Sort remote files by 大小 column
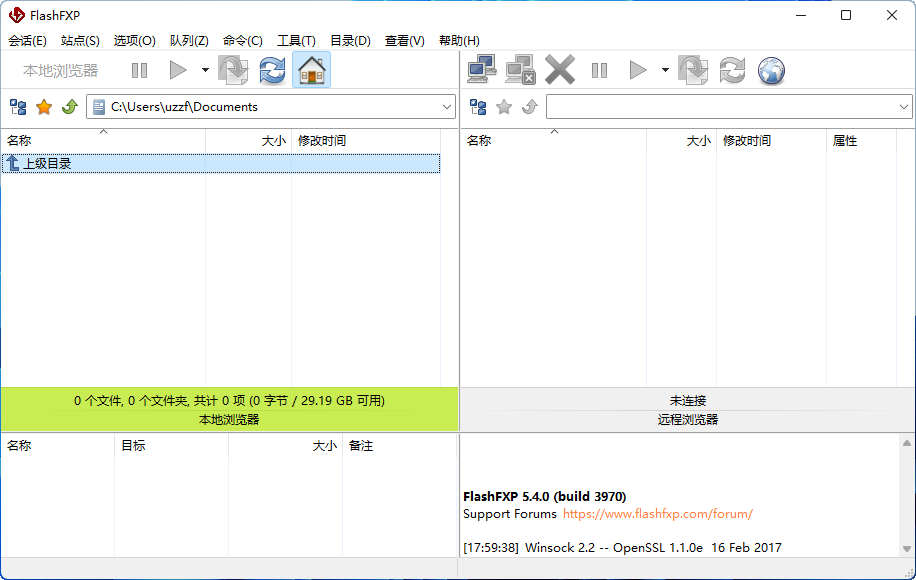Viewport: 916px width, 580px height. click(x=681, y=141)
